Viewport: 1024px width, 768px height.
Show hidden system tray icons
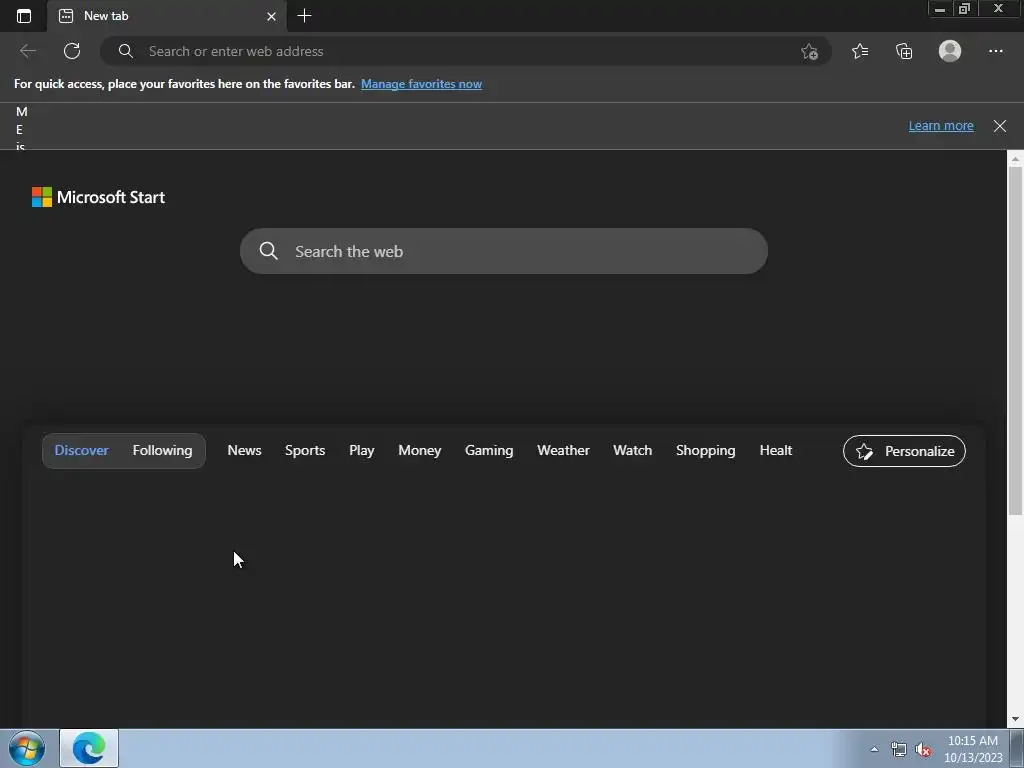pyautogui.click(x=874, y=749)
